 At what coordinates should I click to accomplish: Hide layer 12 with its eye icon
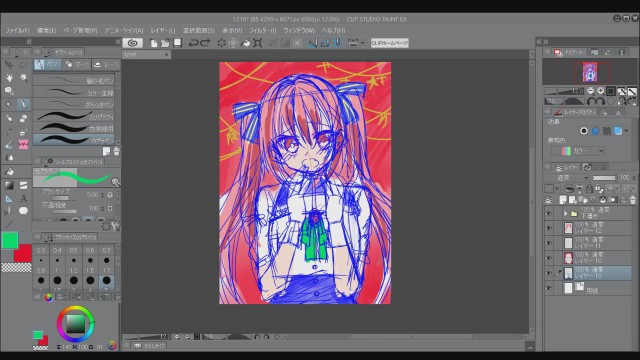click(x=549, y=228)
